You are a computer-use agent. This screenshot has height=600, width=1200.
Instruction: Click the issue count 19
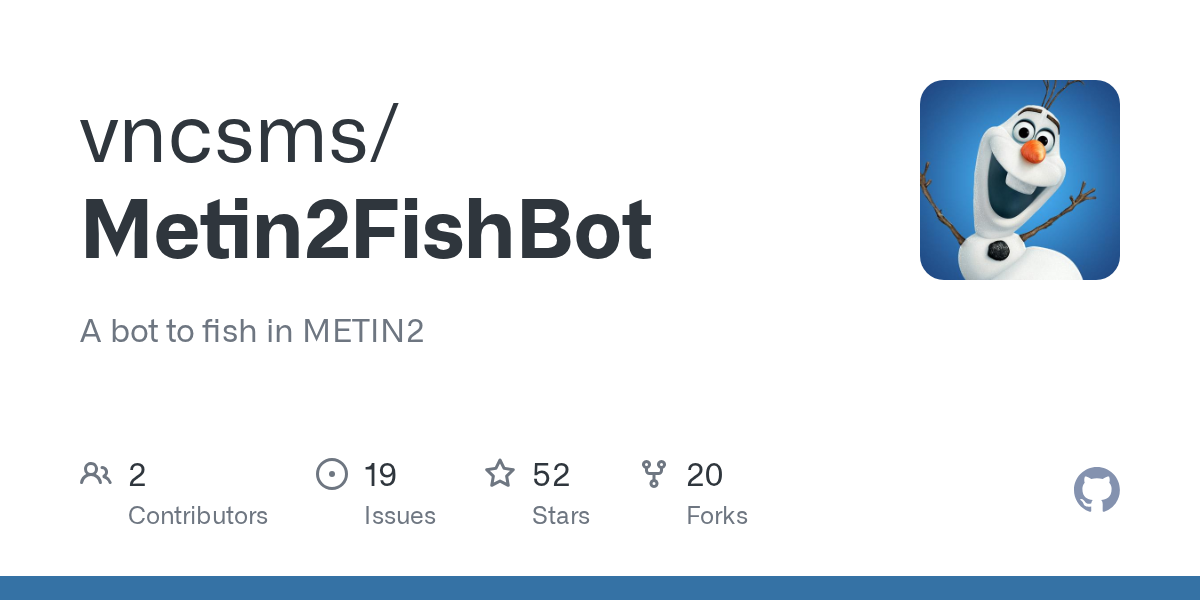pyautogui.click(x=380, y=475)
